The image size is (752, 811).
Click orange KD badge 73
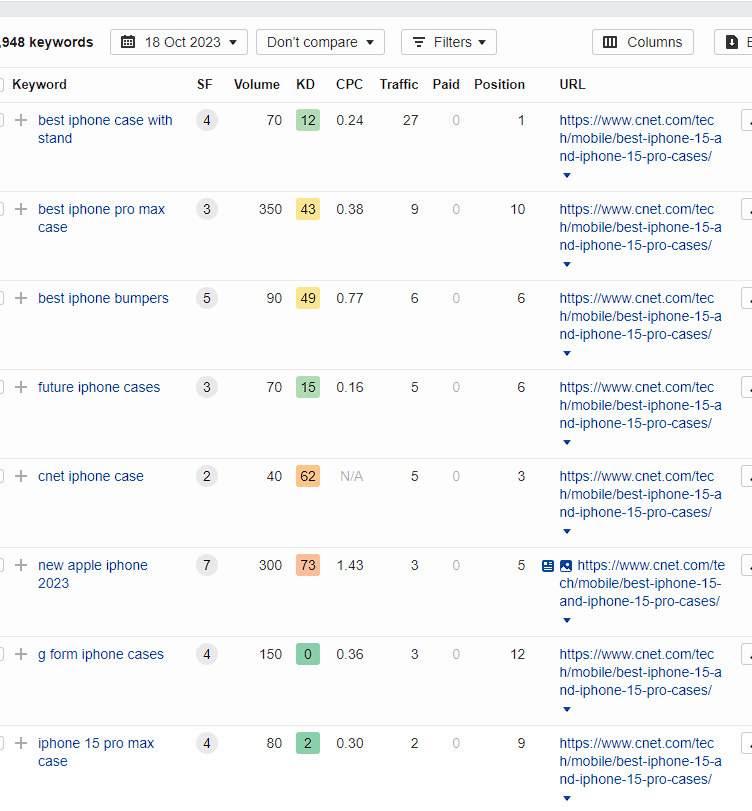[308, 565]
